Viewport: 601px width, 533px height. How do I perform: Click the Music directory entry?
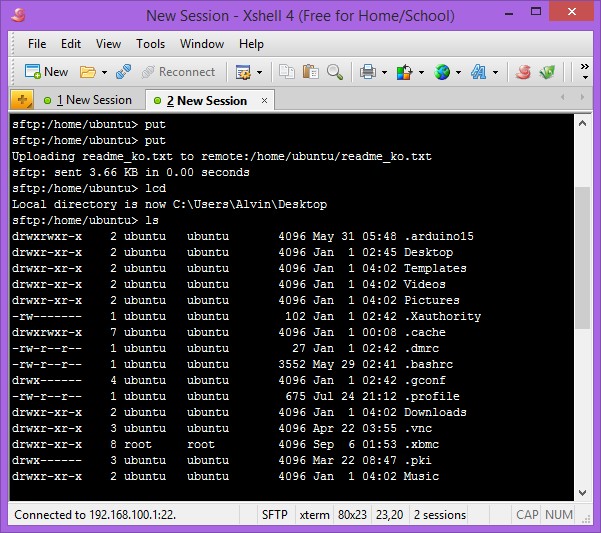coord(421,476)
